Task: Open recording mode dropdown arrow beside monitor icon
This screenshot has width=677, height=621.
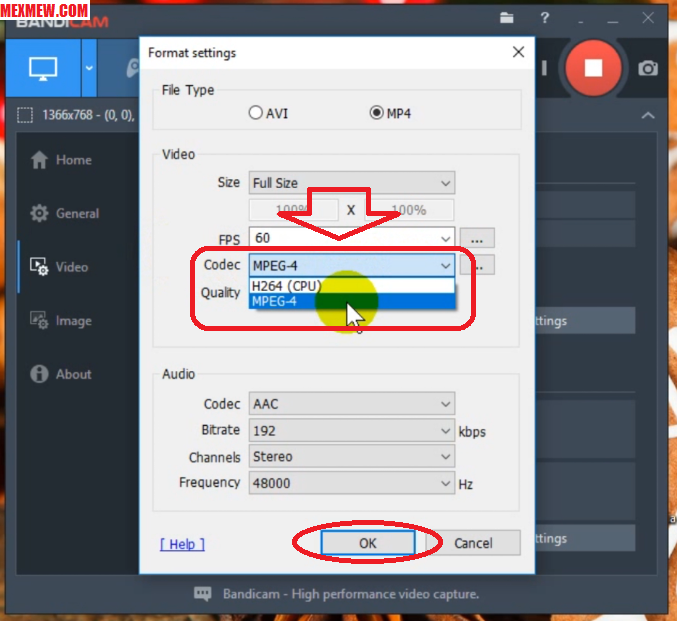Action: pos(89,68)
